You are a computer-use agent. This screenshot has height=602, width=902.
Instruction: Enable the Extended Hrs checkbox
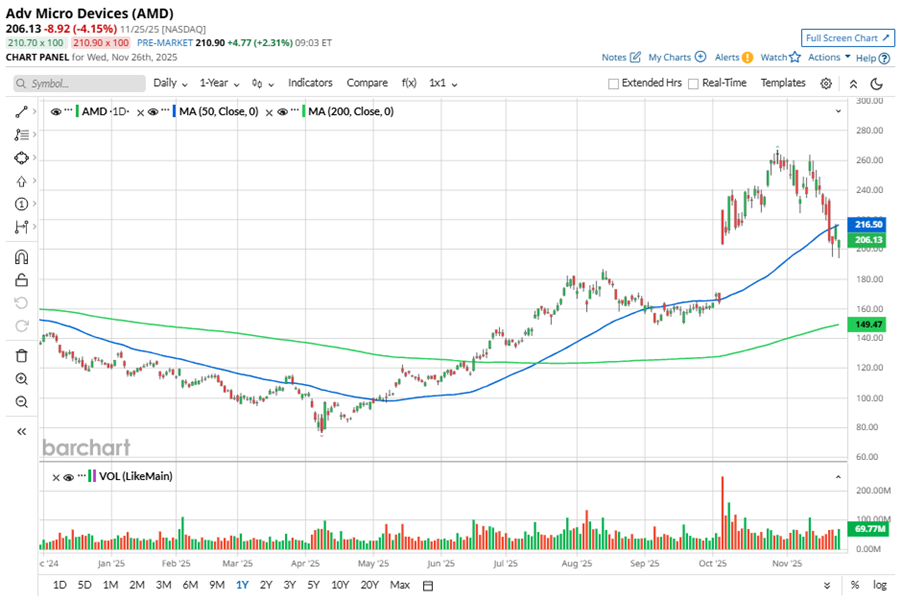pyautogui.click(x=614, y=84)
